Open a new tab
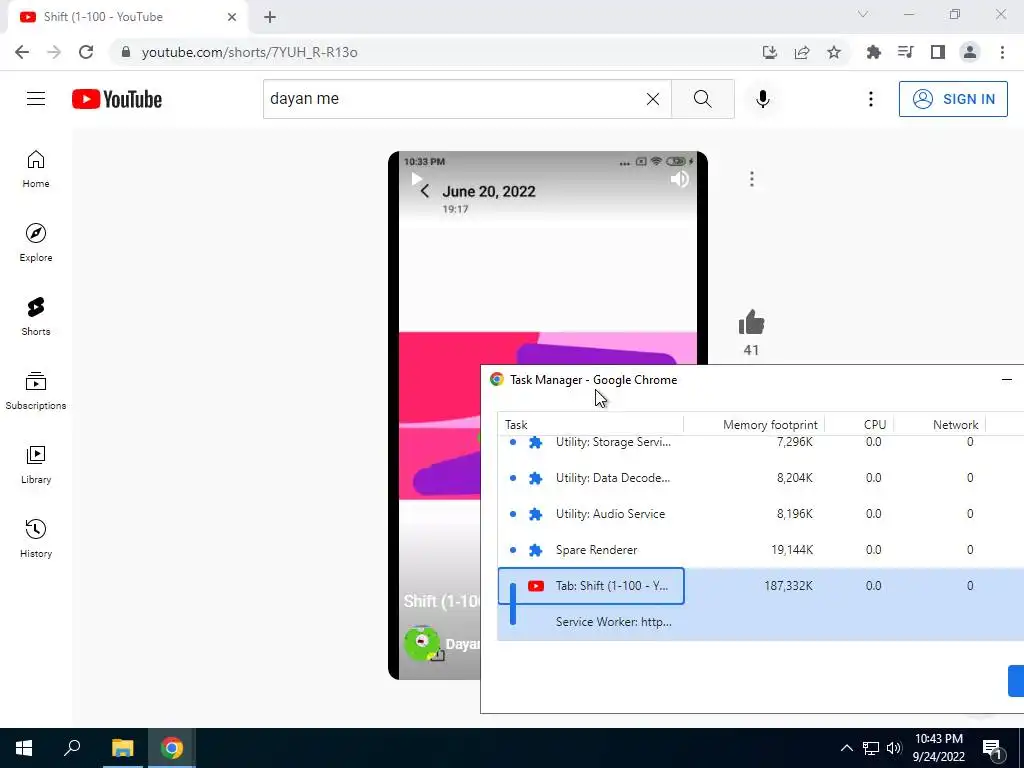 pos(270,17)
